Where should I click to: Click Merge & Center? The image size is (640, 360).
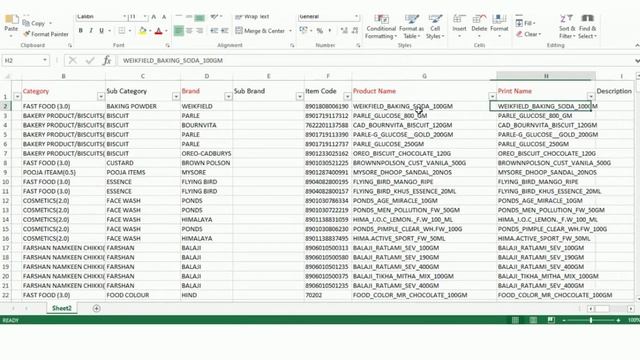[260, 31]
